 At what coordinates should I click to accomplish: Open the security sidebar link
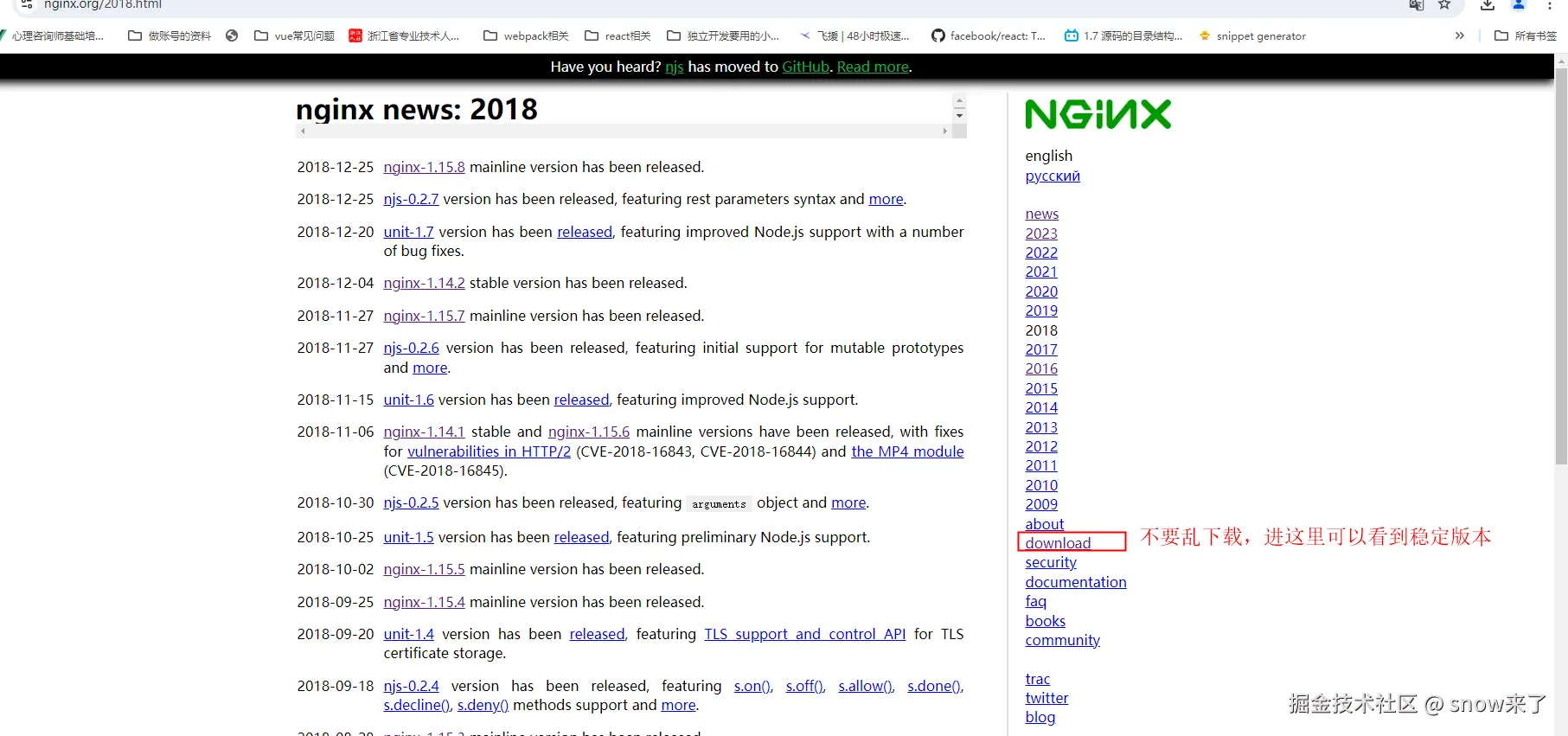(x=1051, y=562)
